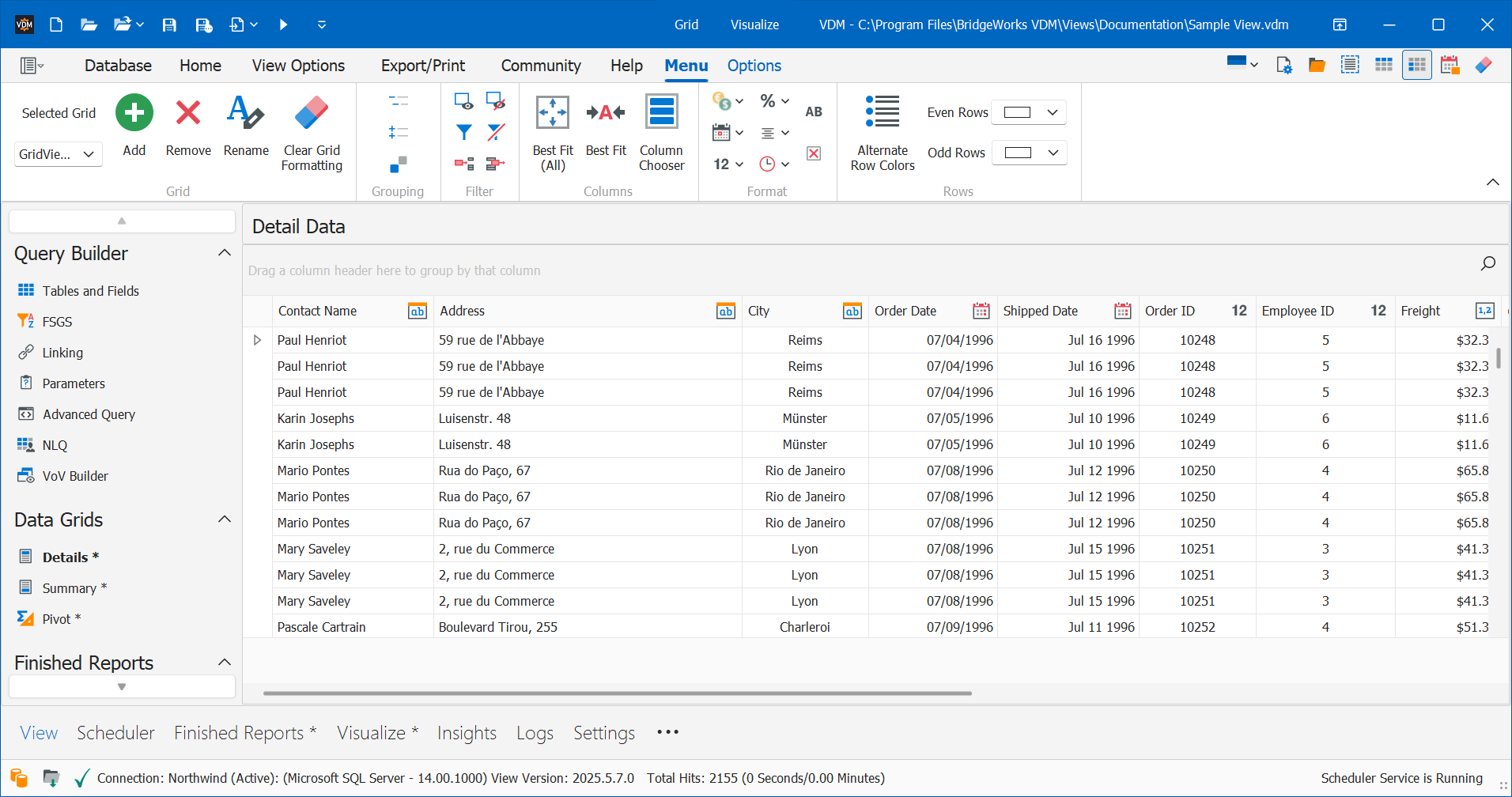Image resolution: width=1512 pixels, height=797 pixels.
Task: Expand all groups in the Grouping section
Action: pos(399,132)
